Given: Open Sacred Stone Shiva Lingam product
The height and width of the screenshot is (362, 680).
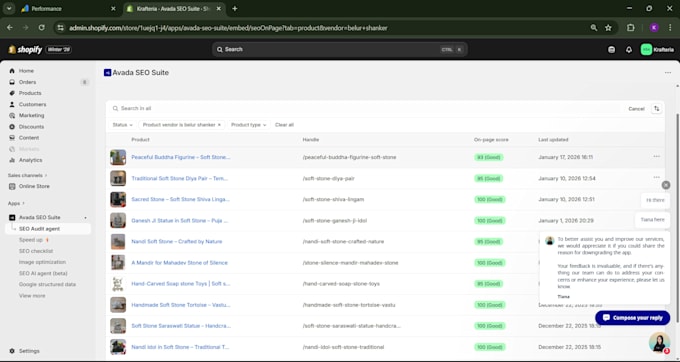Looking at the screenshot, I should point(180,199).
